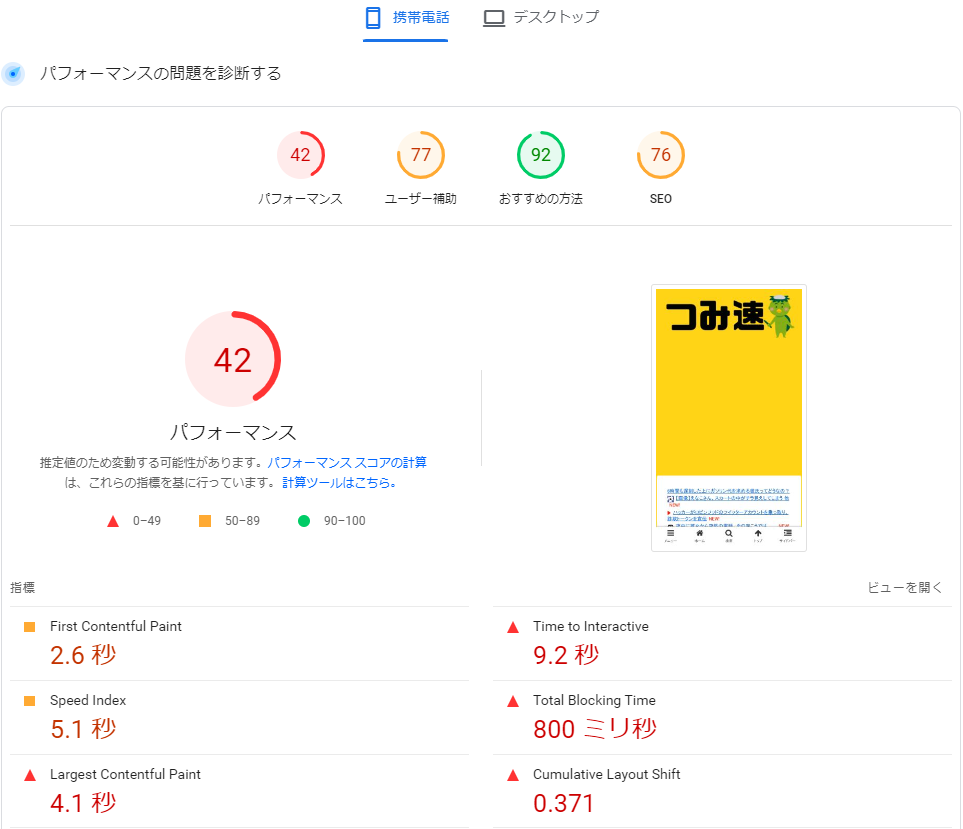The width and height of the screenshot is (963, 829).
Task: Click the mobile phone icon in the tab
Action: tap(373, 18)
